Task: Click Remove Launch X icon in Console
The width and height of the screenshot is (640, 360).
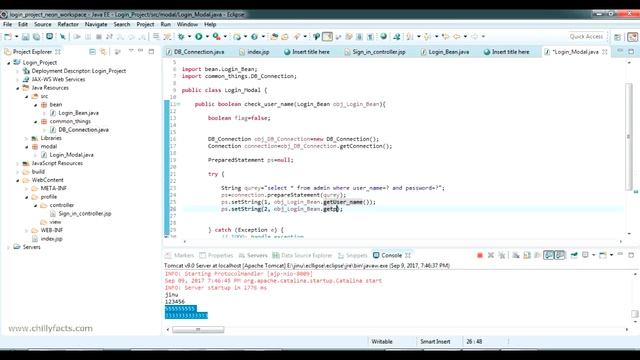Action: [x=491, y=256]
